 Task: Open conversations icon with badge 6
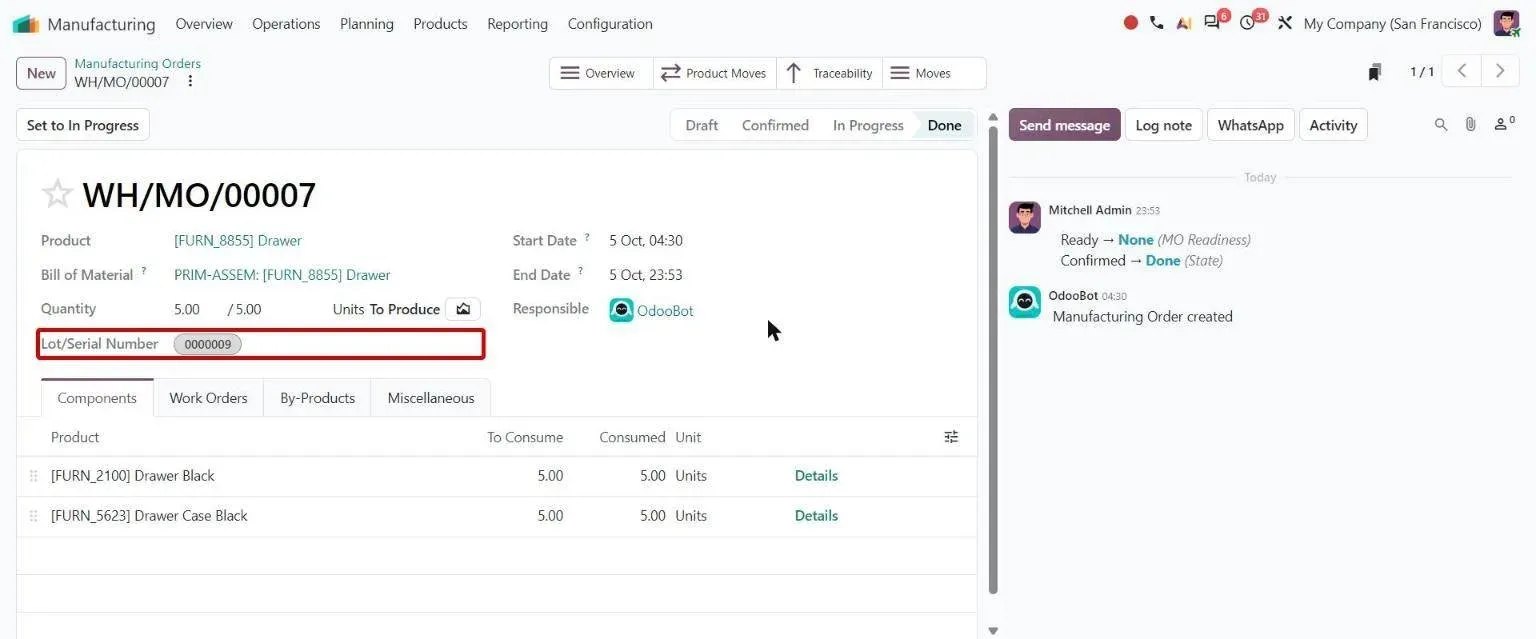(1213, 23)
